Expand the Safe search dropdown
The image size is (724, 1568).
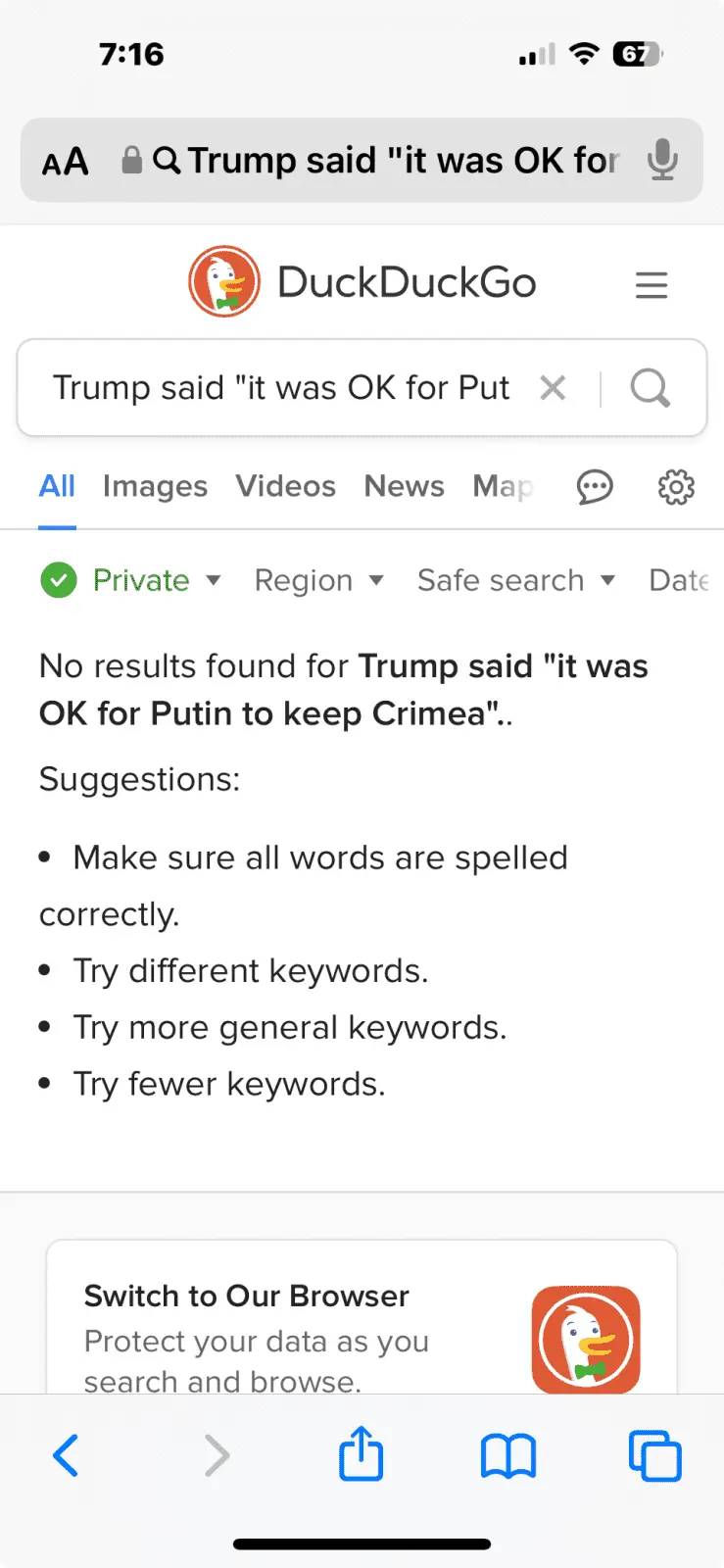515,580
